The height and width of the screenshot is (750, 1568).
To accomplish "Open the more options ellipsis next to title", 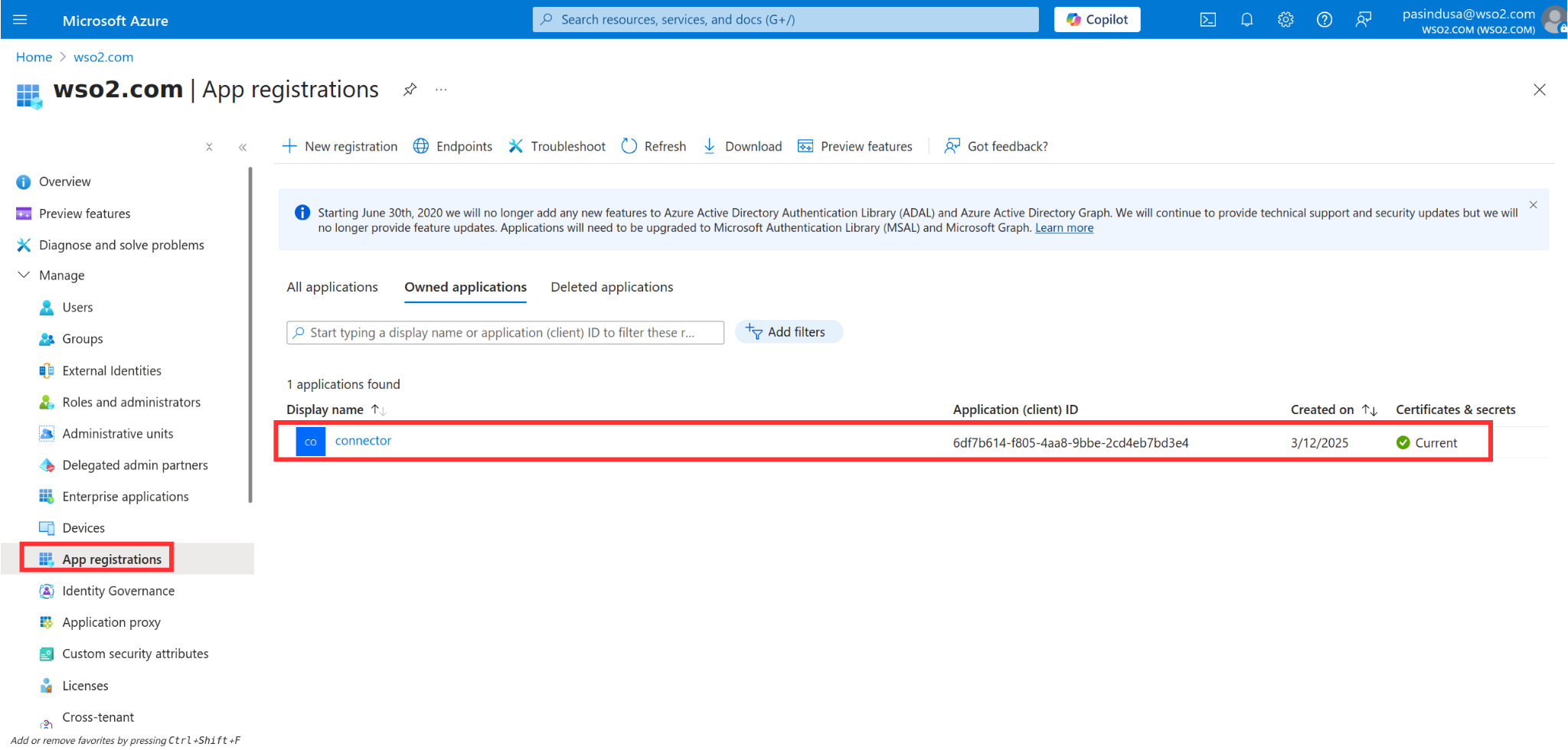I will (x=441, y=90).
